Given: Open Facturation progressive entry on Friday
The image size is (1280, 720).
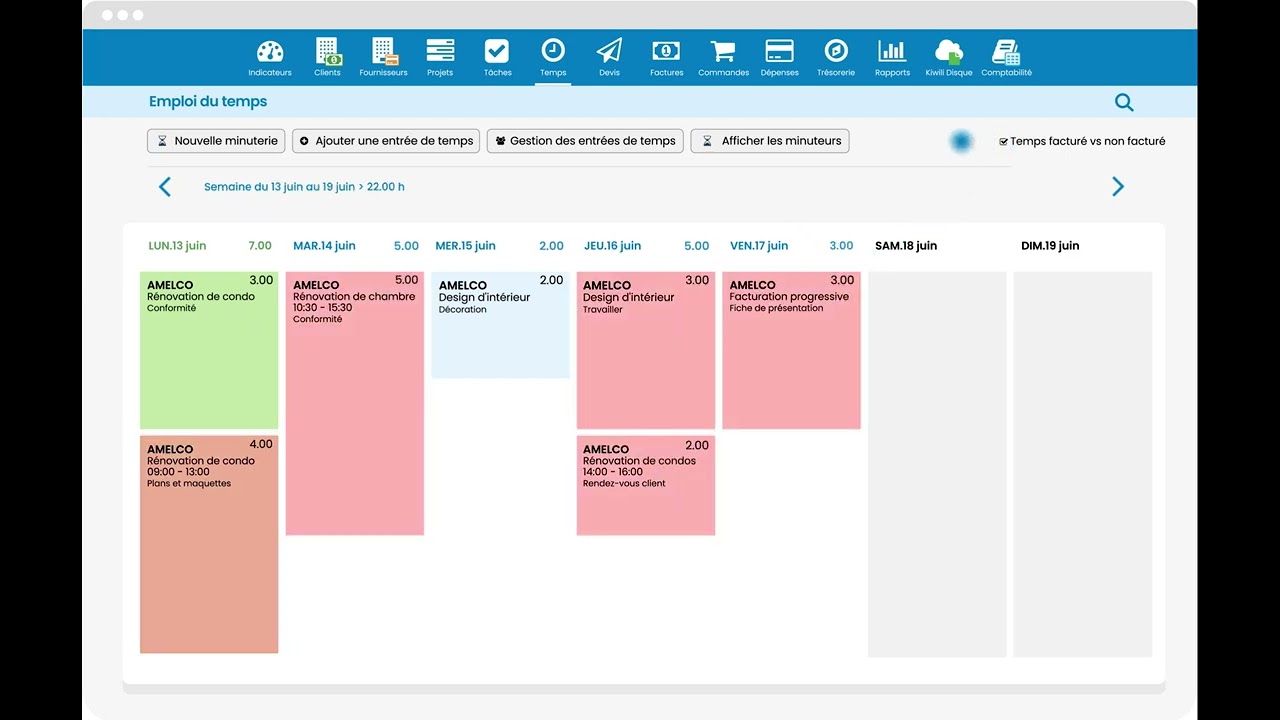Looking at the screenshot, I should click(x=791, y=350).
